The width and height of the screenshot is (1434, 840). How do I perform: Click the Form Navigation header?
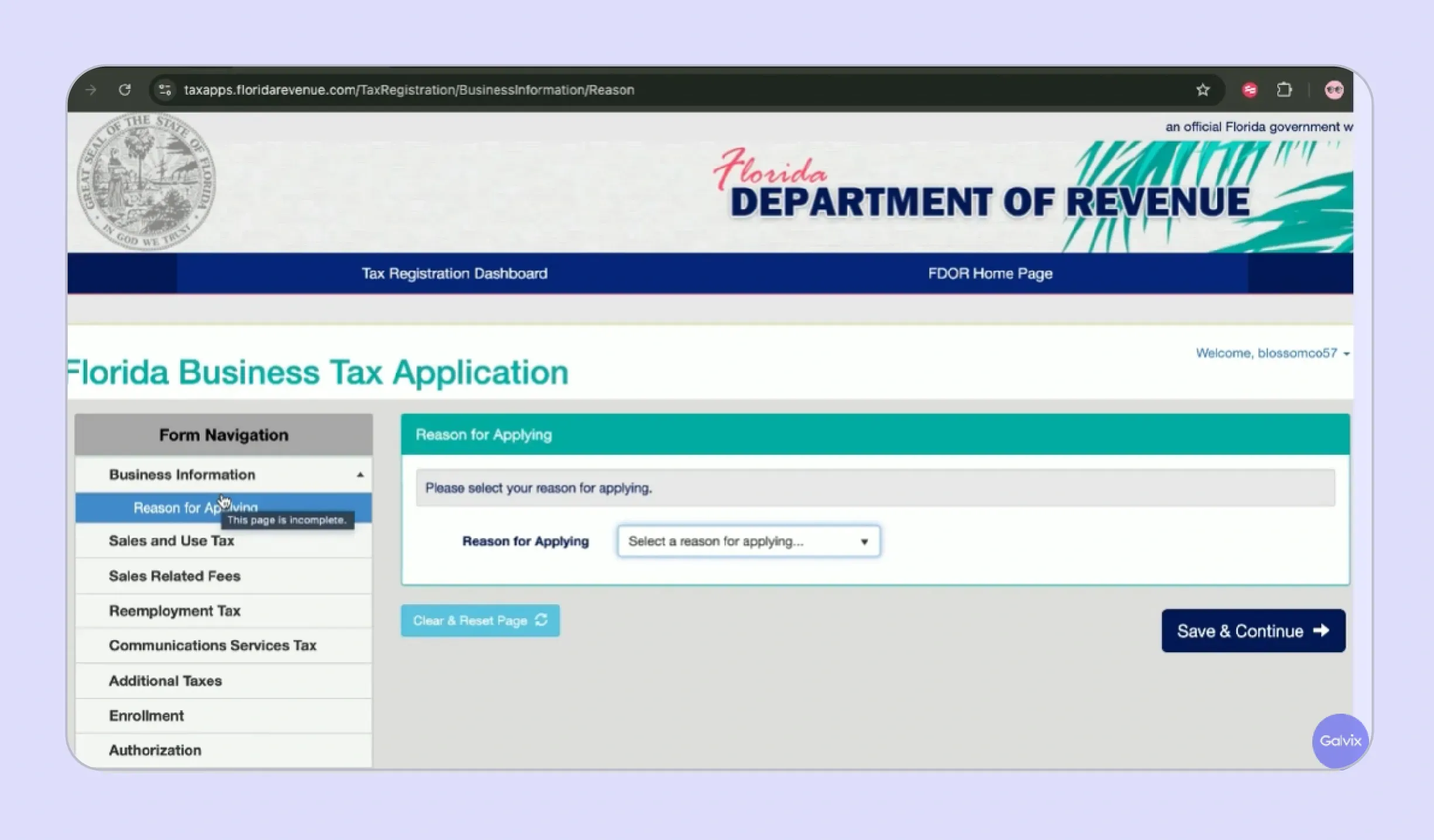(223, 435)
